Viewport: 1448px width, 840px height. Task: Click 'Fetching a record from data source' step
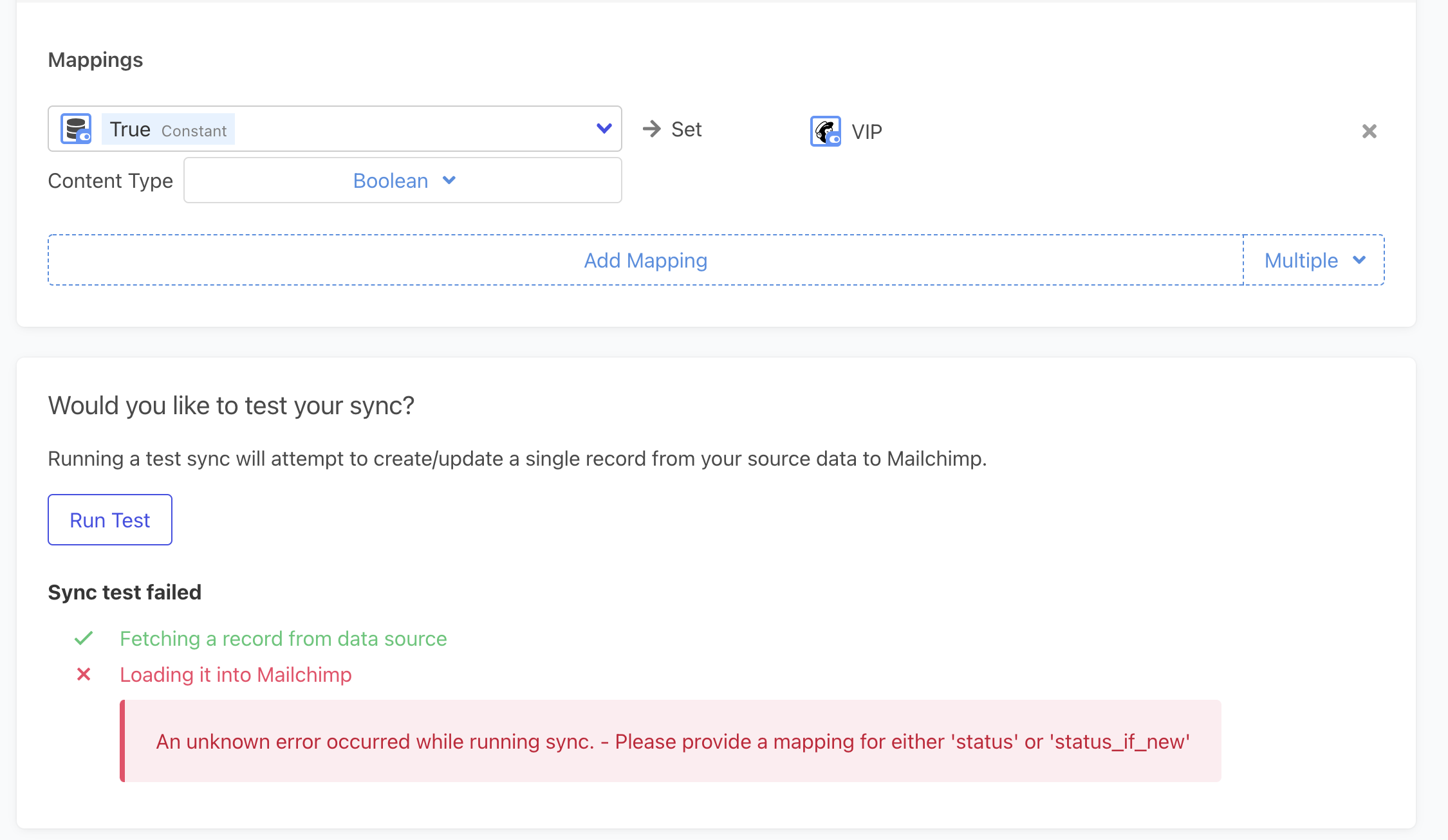(283, 639)
